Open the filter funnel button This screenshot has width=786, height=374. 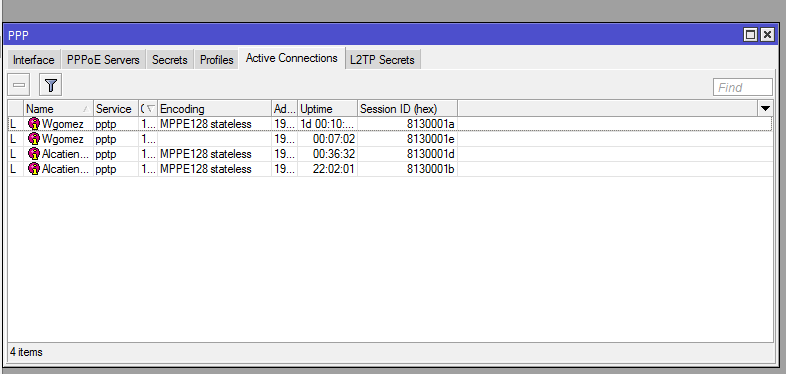[50, 85]
